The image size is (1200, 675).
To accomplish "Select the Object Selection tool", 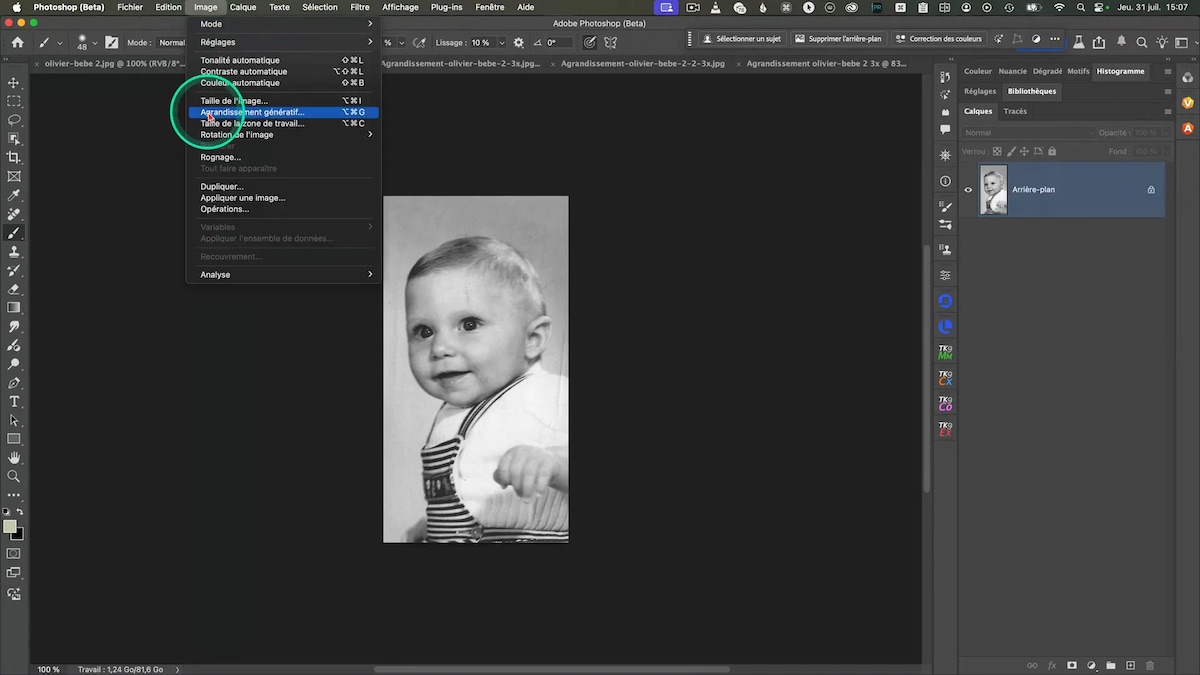I will click(x=14, y=139).
